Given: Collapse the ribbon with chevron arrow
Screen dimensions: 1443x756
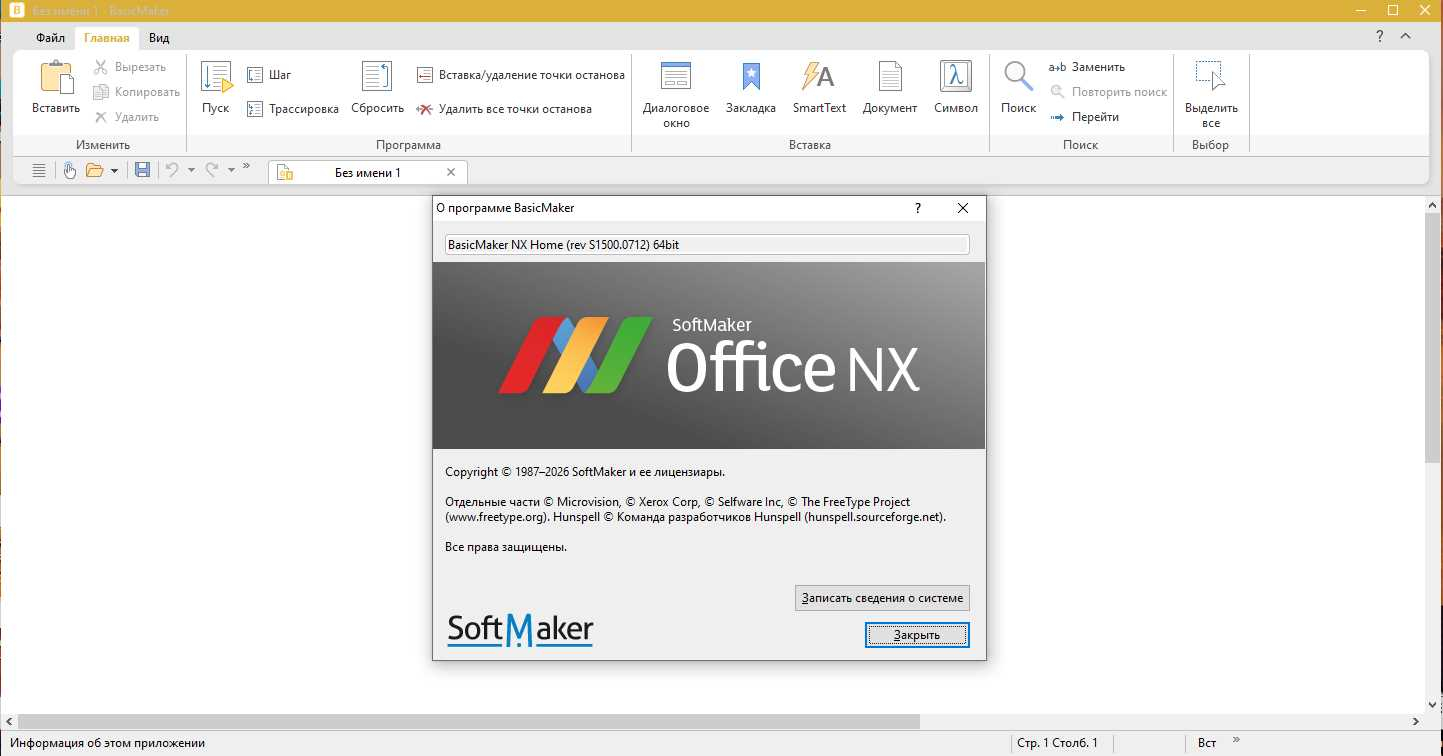Looking at the screenshot, I should (x=1406, y=36).
